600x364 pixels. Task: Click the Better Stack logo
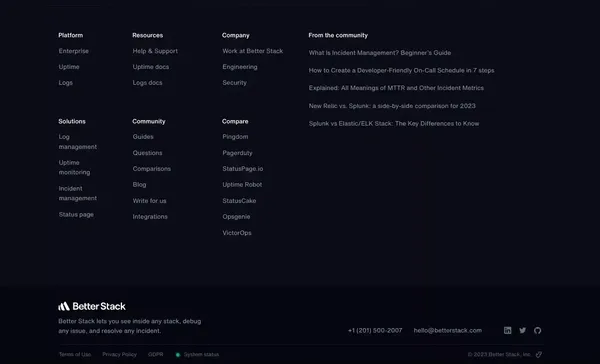click(x=92, y=306)
